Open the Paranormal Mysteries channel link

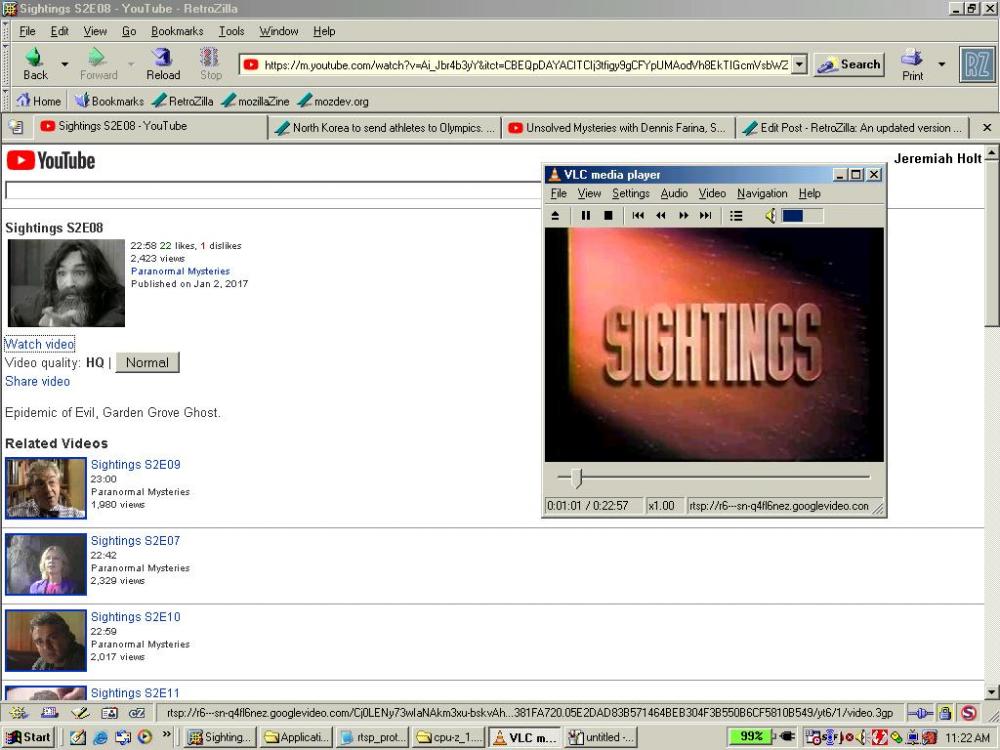[x=180, y=271]
